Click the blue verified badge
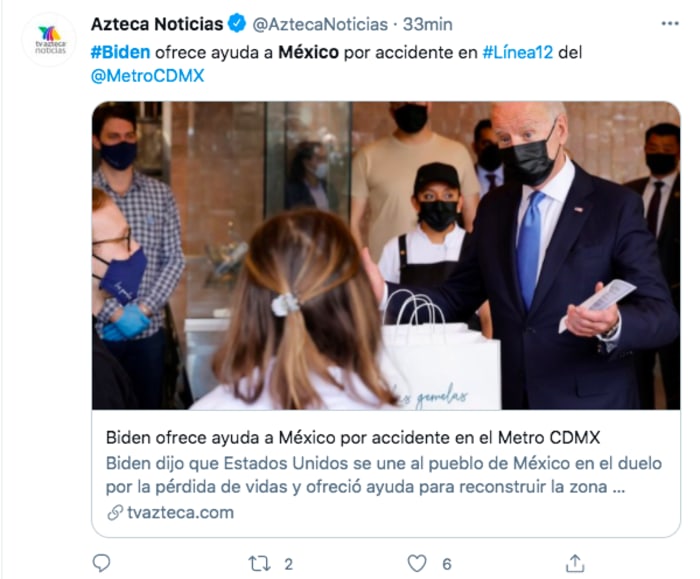This screenshot has height=579, width=700. pyautogui.click(x=237, y=24)
